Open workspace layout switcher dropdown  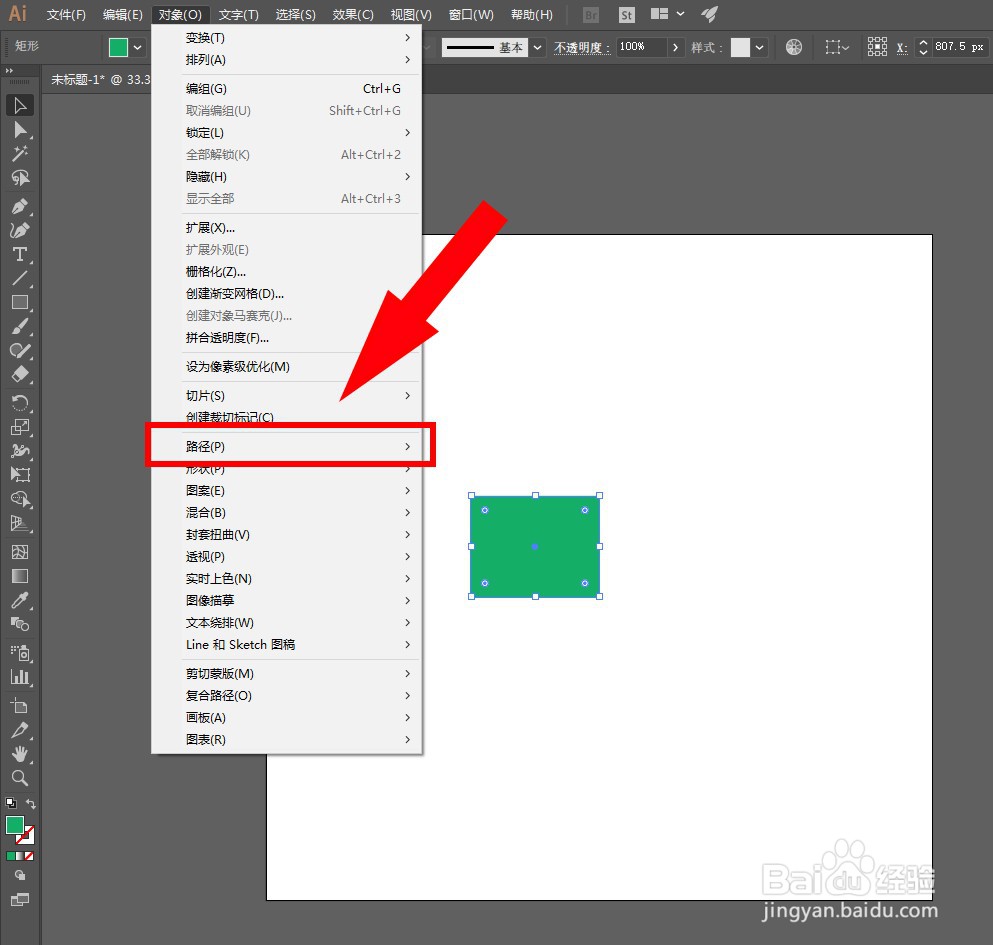pos(680,13)
